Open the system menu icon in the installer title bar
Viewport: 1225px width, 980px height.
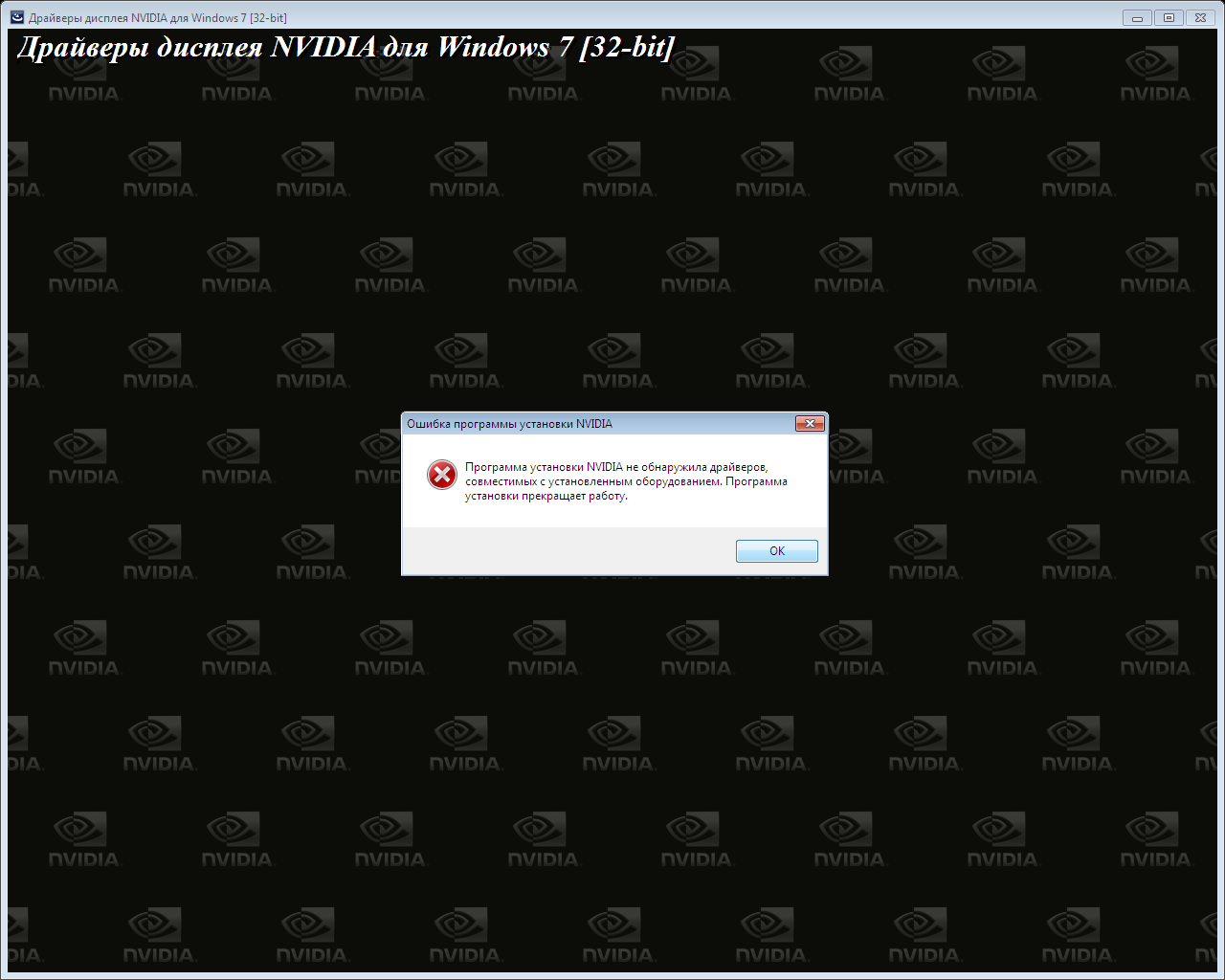coord(17,17)
